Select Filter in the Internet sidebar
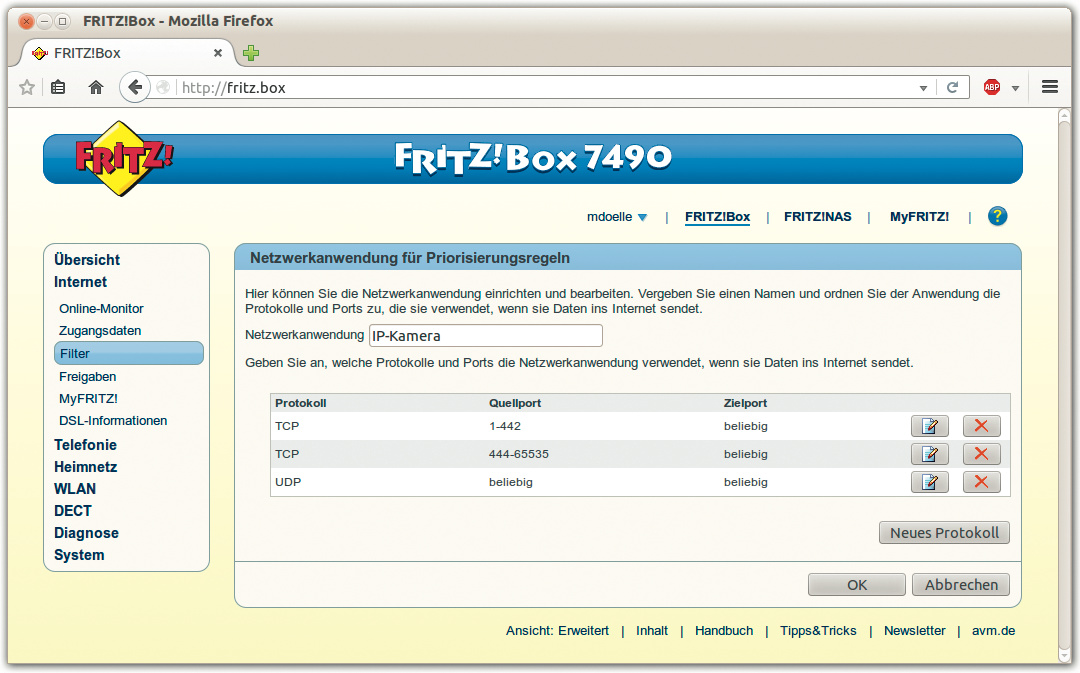Image resolution: width=1080 pixels, height=673 pixels. (x=128, y=353)
